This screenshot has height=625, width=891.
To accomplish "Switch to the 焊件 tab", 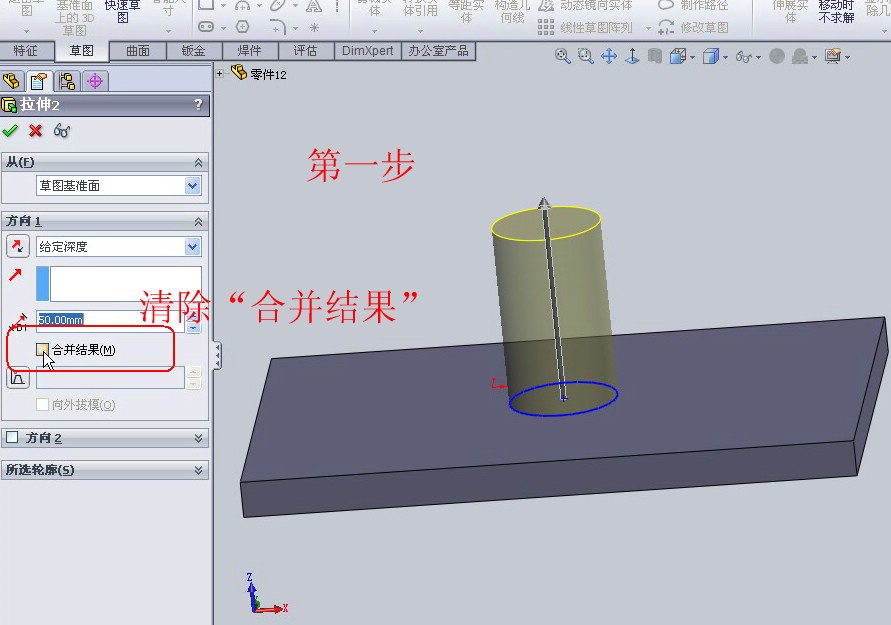I will (x=249, y=51).
